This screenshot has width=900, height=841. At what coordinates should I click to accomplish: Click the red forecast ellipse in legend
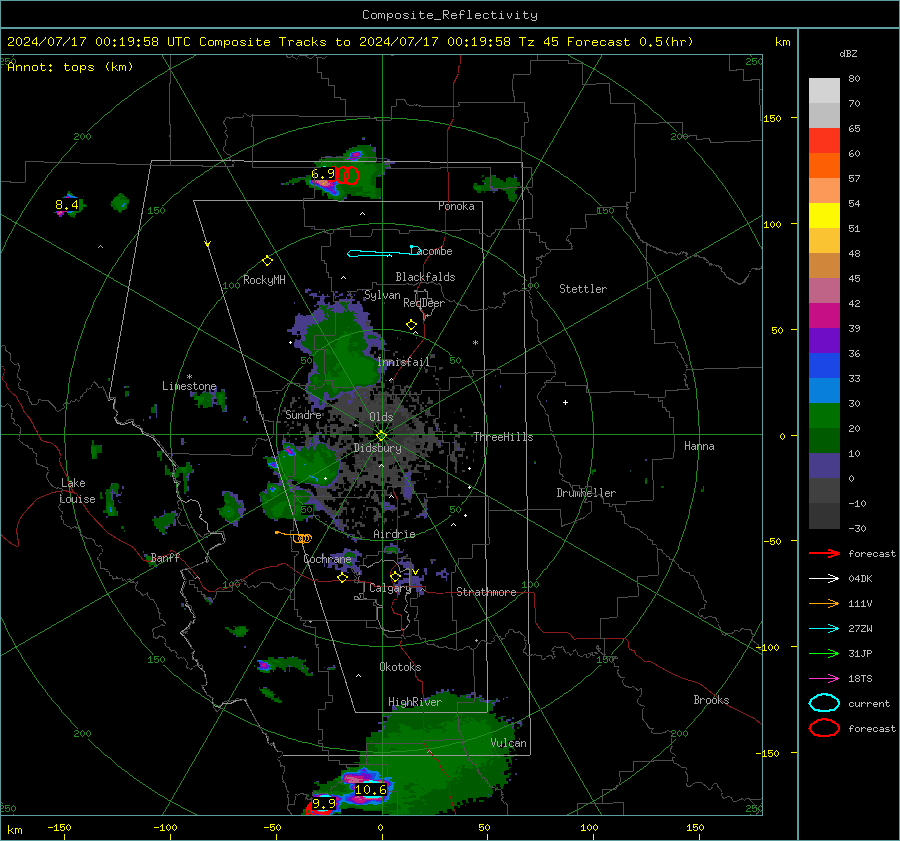click(824, 728)
